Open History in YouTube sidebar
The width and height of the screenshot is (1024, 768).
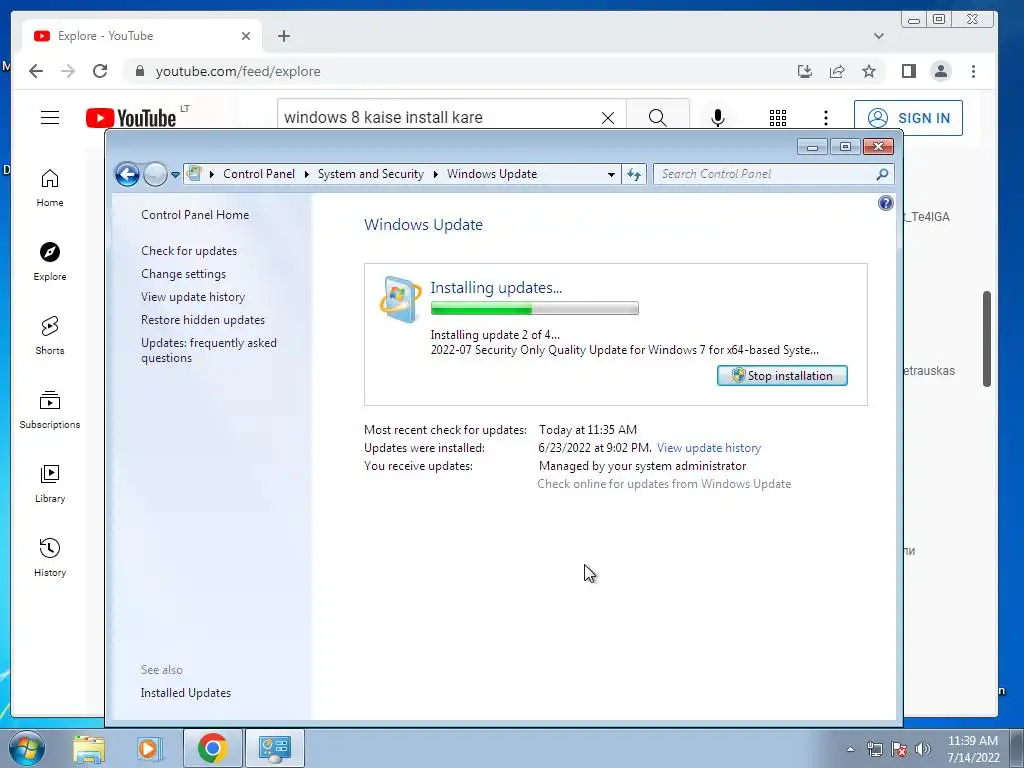click(x=50, y=557)
